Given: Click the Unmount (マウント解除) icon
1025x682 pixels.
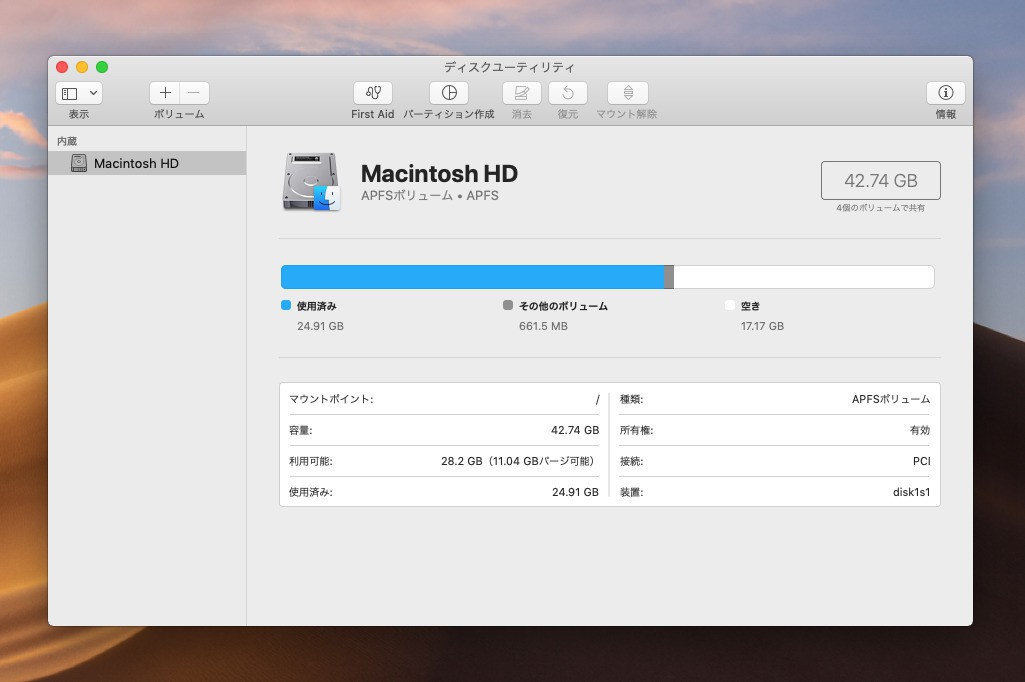Looking at the screenshot, I should click(627, 93).
